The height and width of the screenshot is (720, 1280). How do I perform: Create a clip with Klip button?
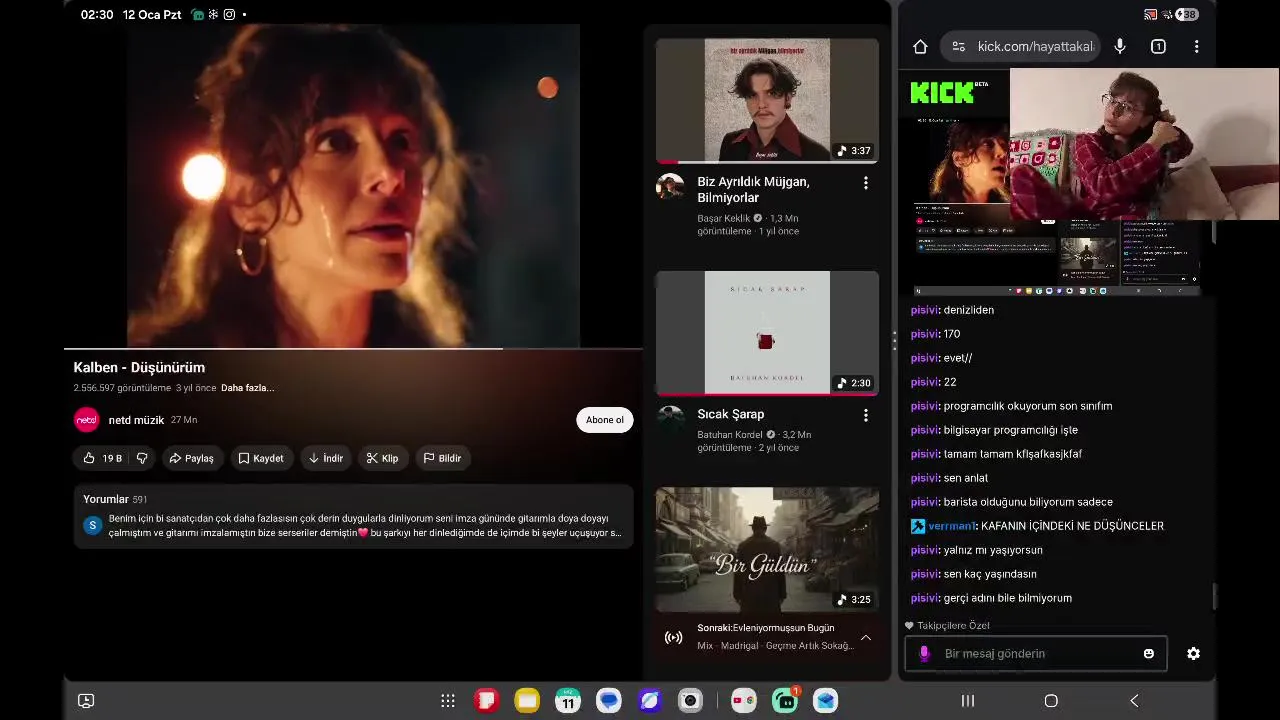pos(382,458)
